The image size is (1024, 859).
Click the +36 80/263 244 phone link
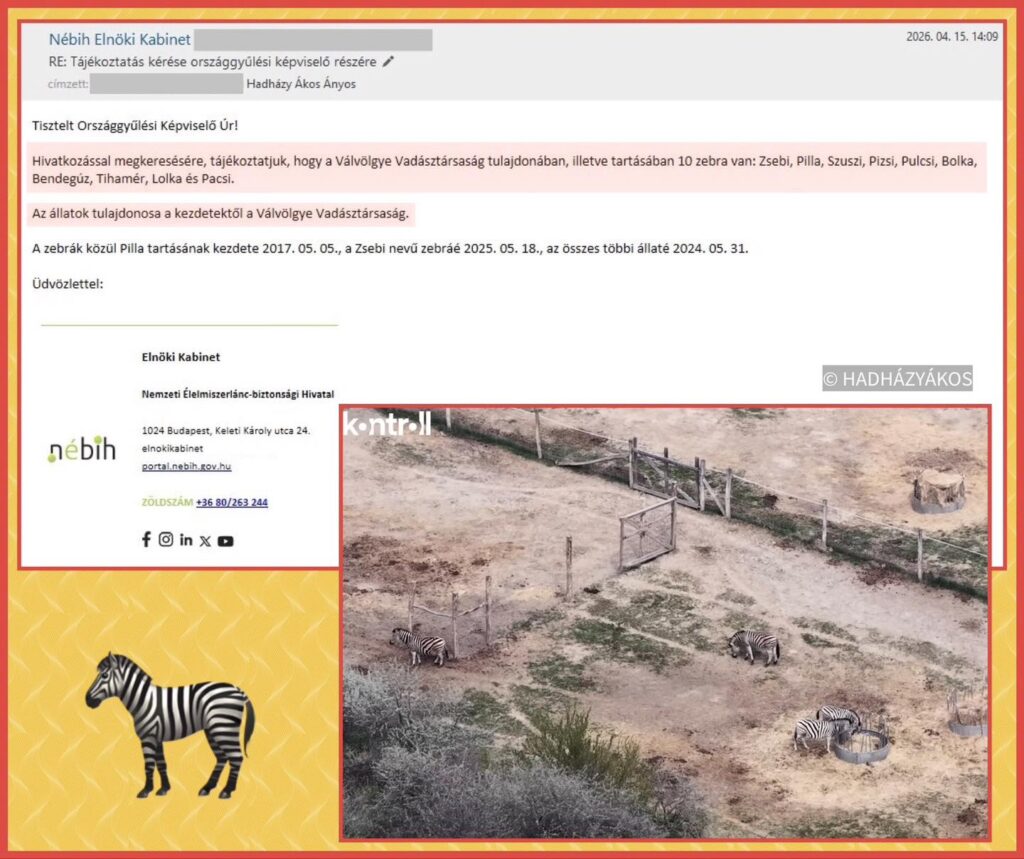pyautogui.click(x=231, y=503)
